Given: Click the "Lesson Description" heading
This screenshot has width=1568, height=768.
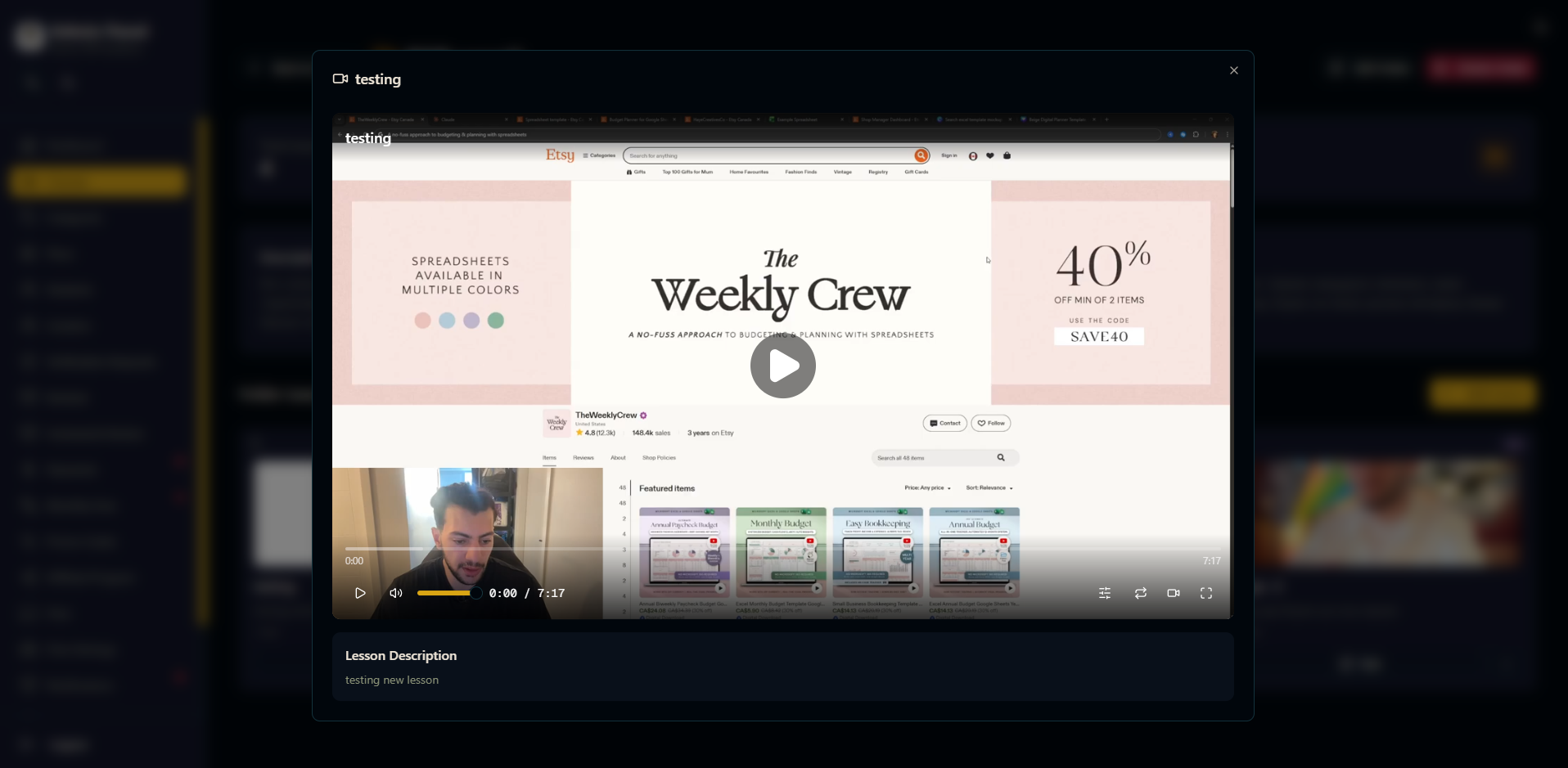Looking at the screenshot, I should (x=401, y=655).
